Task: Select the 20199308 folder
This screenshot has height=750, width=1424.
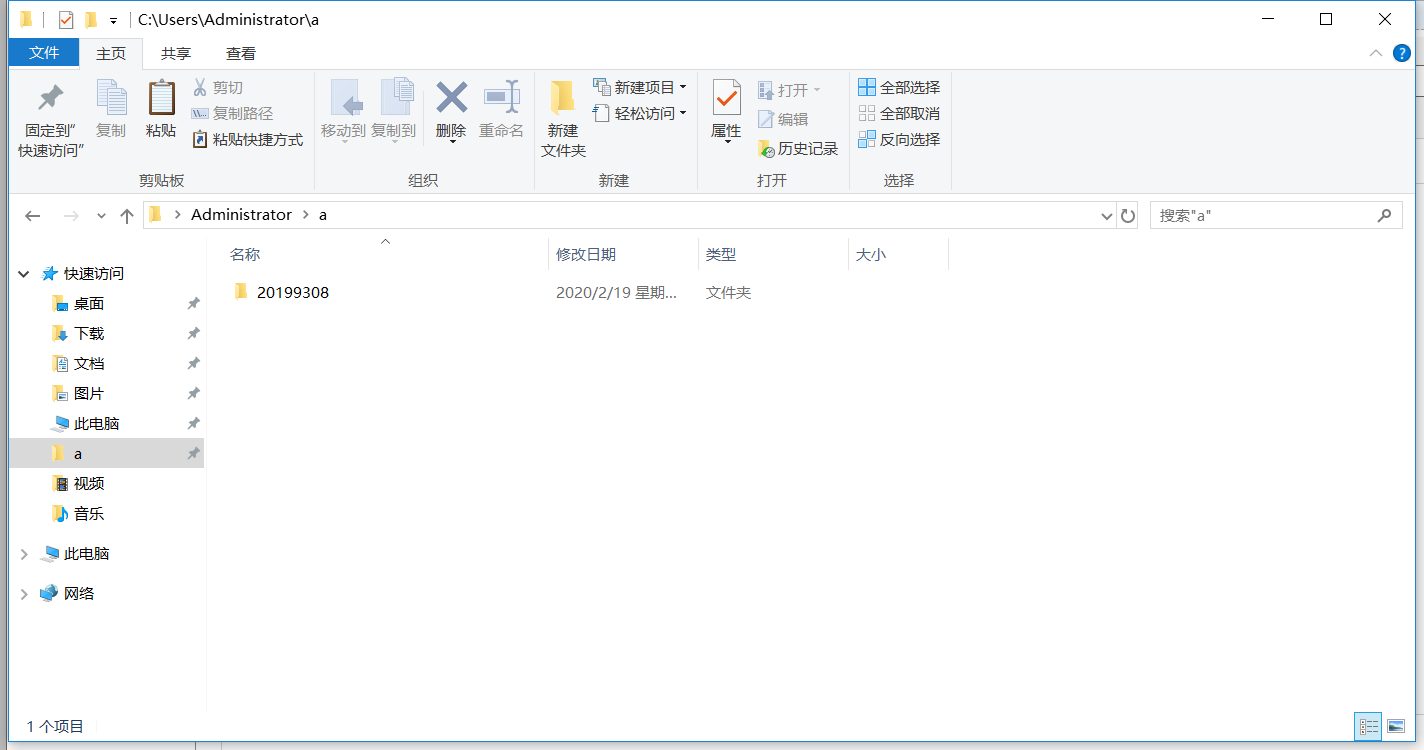Action: coord(293,293)
